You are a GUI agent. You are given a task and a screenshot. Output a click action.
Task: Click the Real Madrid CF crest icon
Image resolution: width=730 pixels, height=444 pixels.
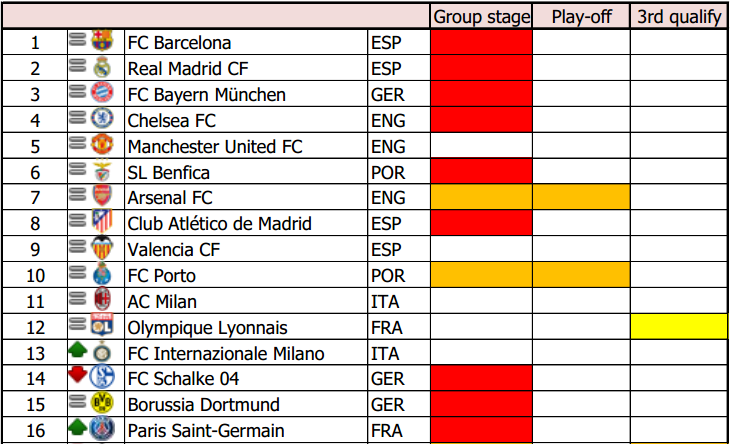pos(103,68)
